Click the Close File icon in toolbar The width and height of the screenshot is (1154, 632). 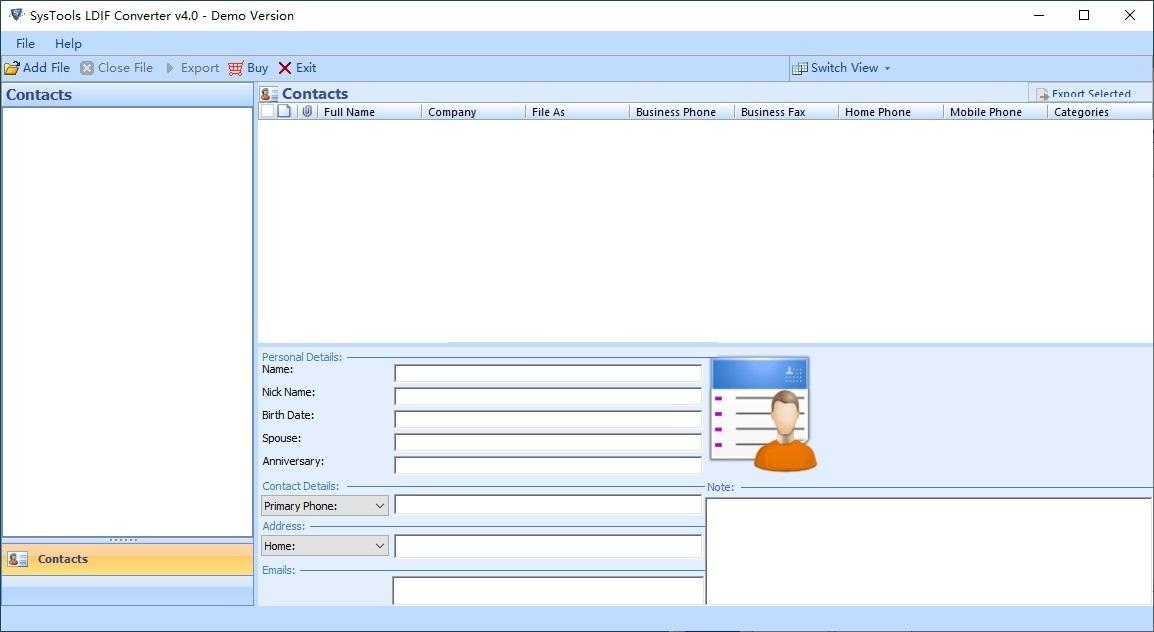87,68
